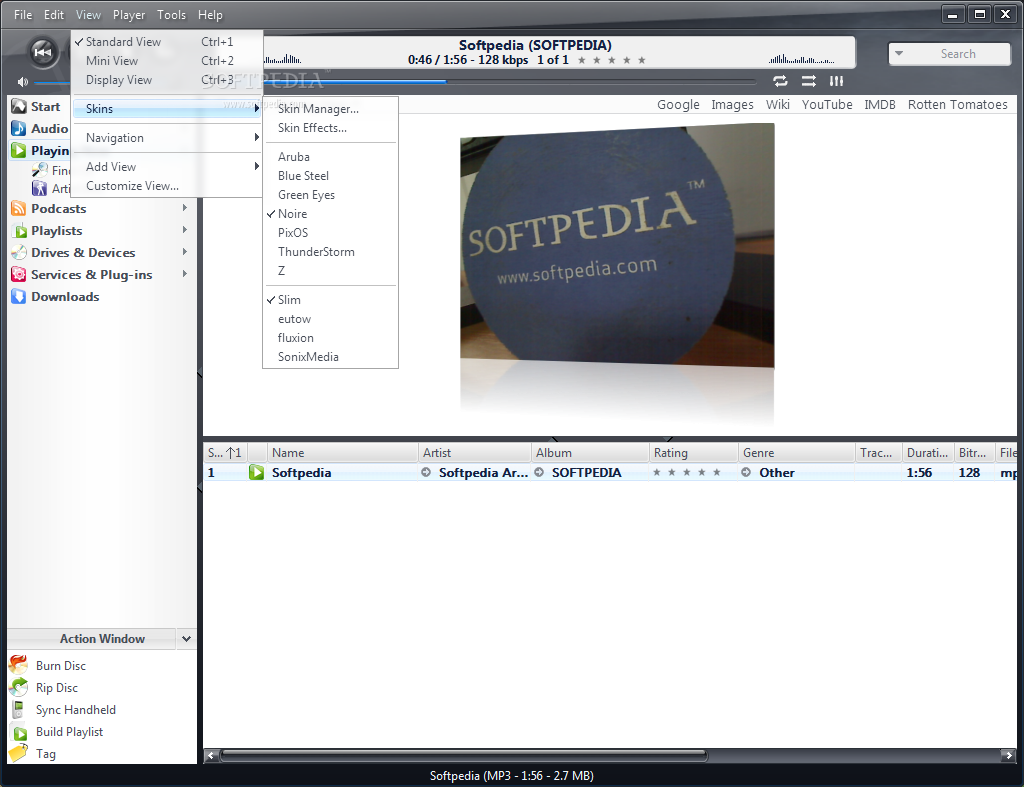Image resolution: width=1024 pixels, height=787 pixels.
Task: Click the Sync Handheld device icon
Action: (x=19, y=709)
